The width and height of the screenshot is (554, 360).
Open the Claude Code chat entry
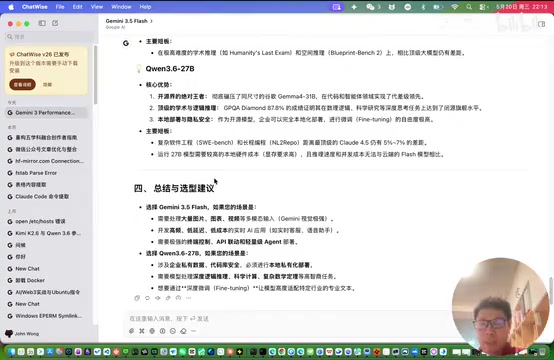46,196
